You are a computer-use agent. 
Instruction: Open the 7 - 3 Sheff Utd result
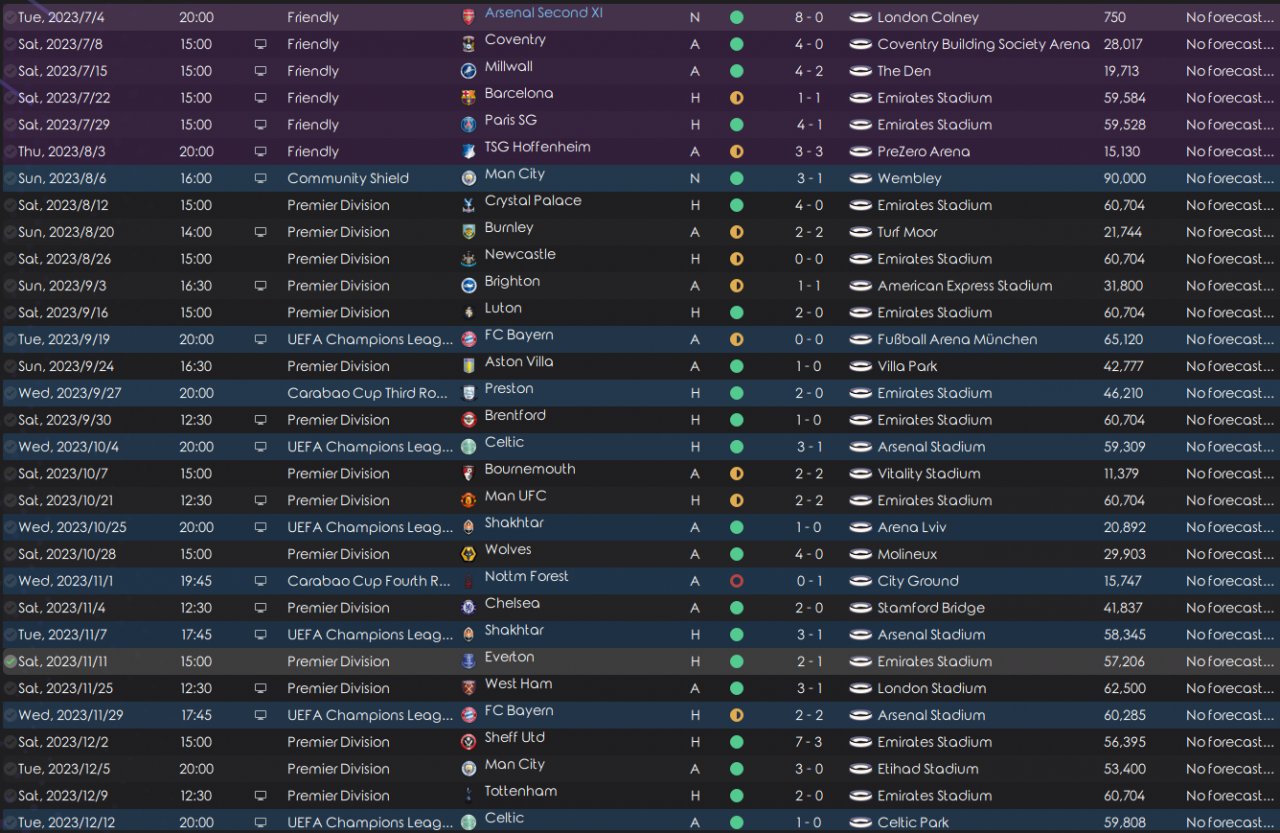(x=809, y=742)
